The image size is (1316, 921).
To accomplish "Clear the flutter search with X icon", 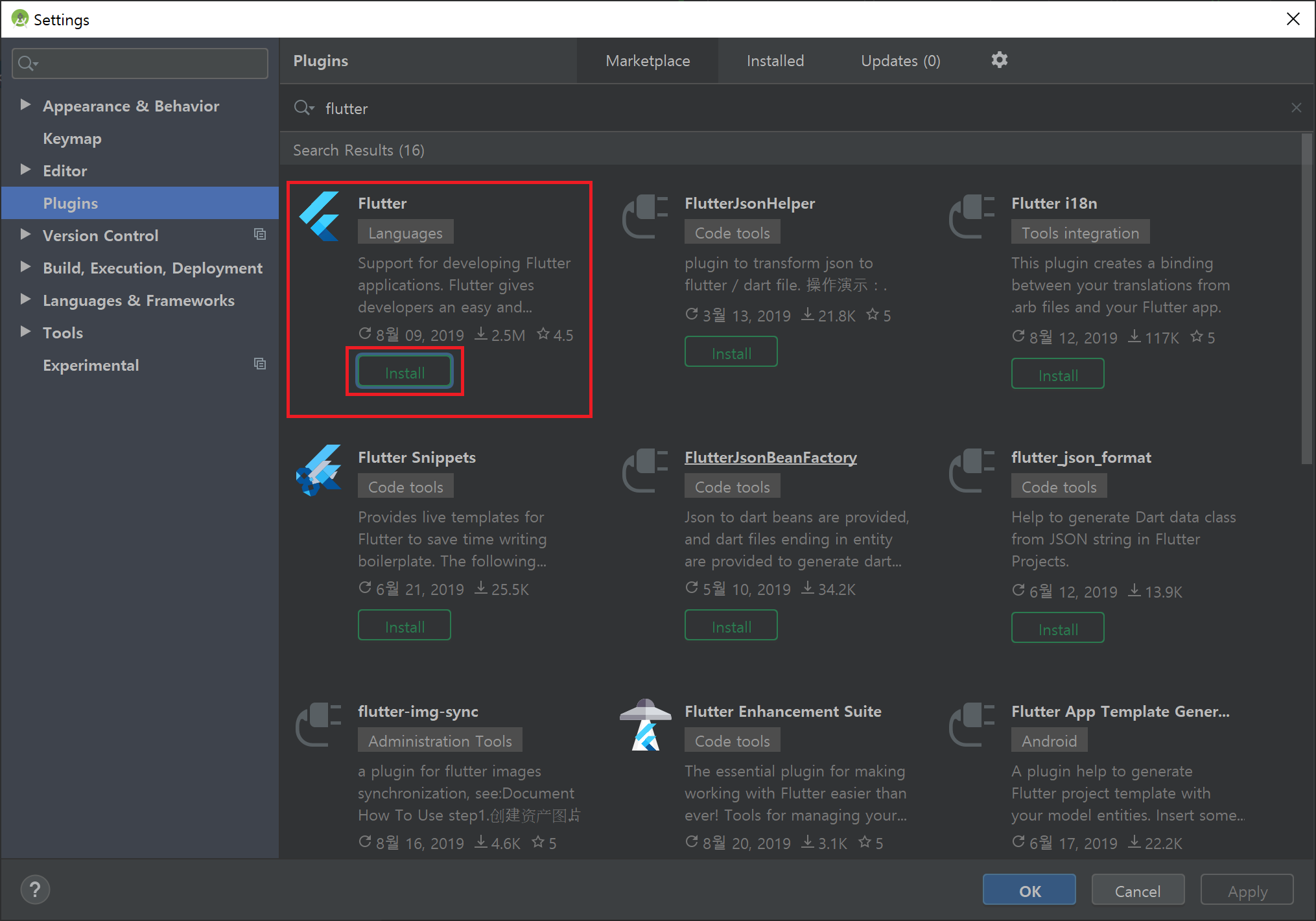I will click(1296, 108).
